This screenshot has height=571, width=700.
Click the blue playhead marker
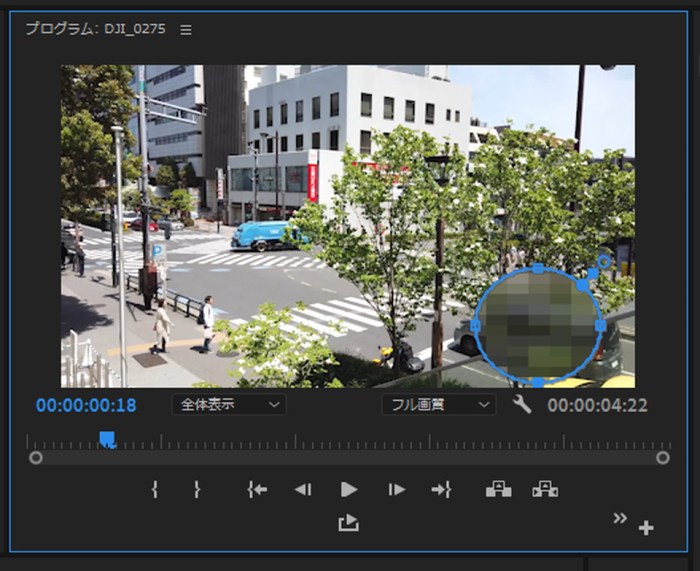[x=107, y=439]
